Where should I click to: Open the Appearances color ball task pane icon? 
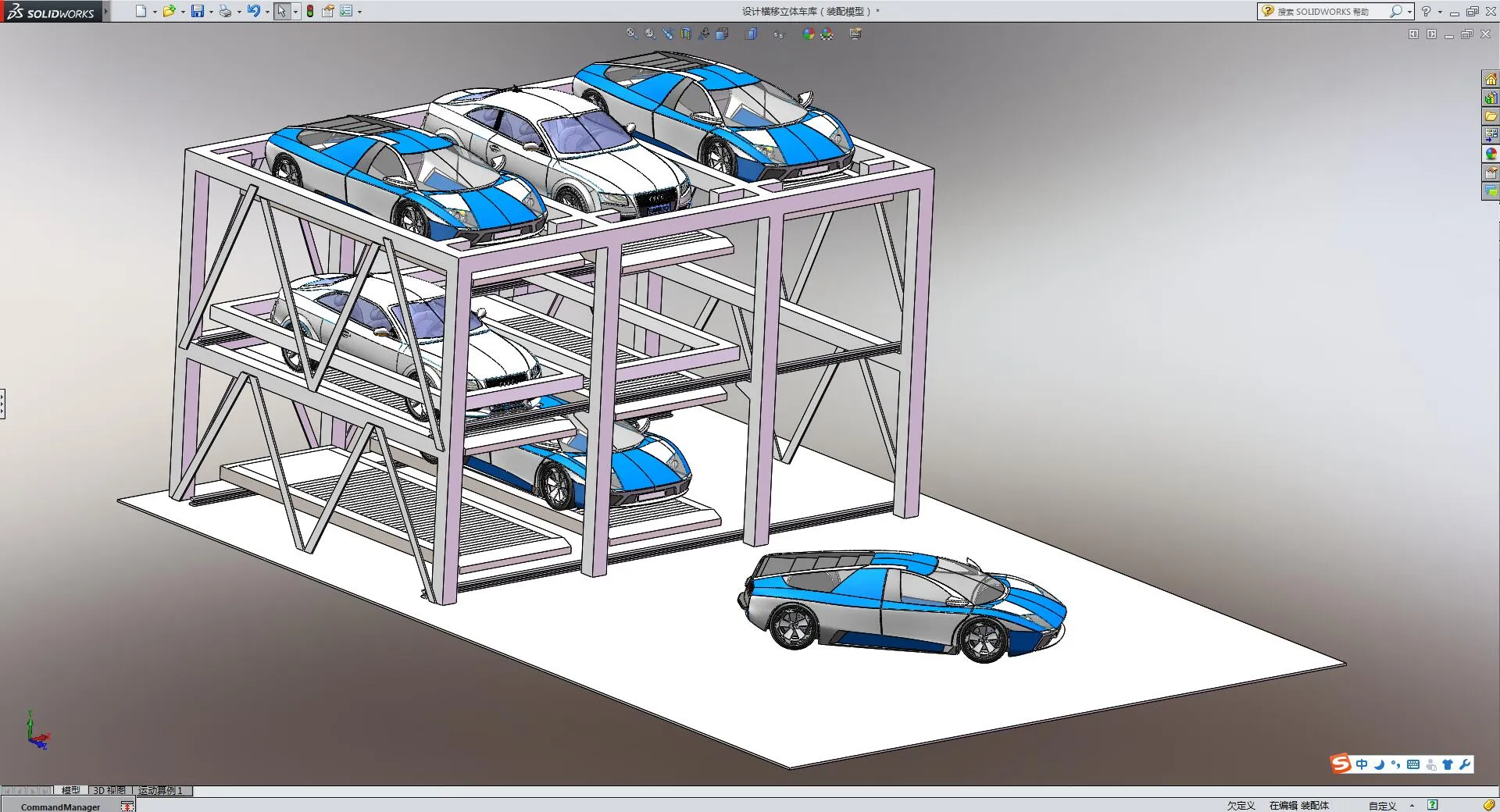coord(1491,154)
